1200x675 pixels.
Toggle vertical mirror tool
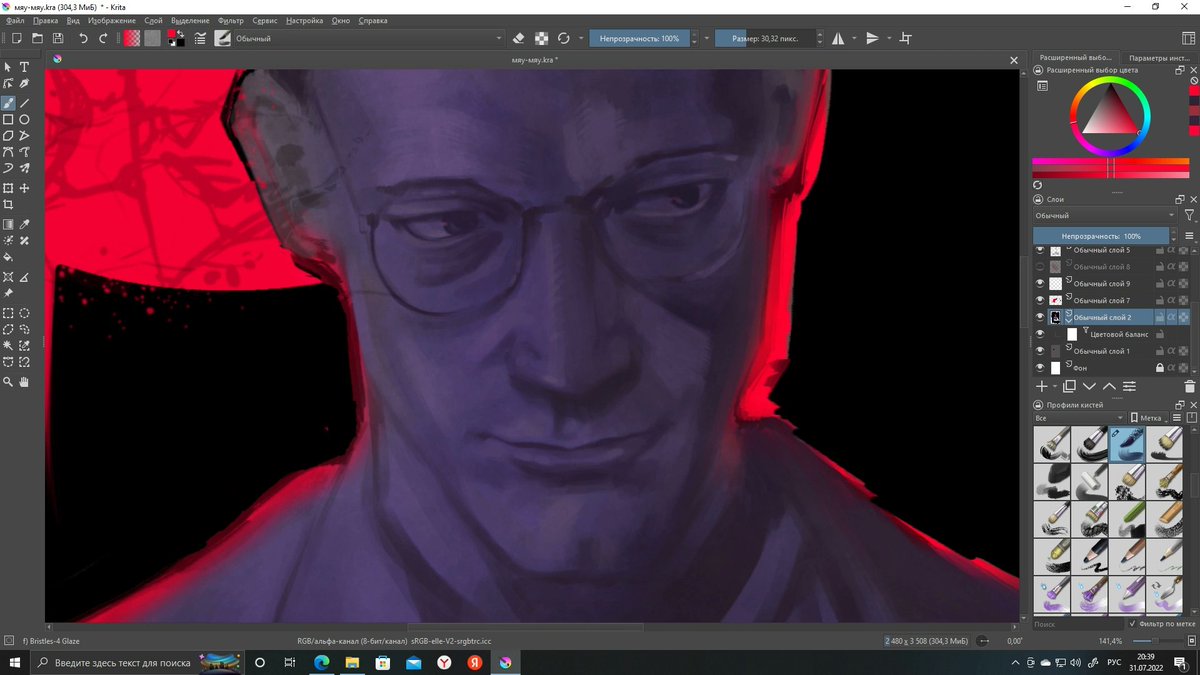point(872,38)
